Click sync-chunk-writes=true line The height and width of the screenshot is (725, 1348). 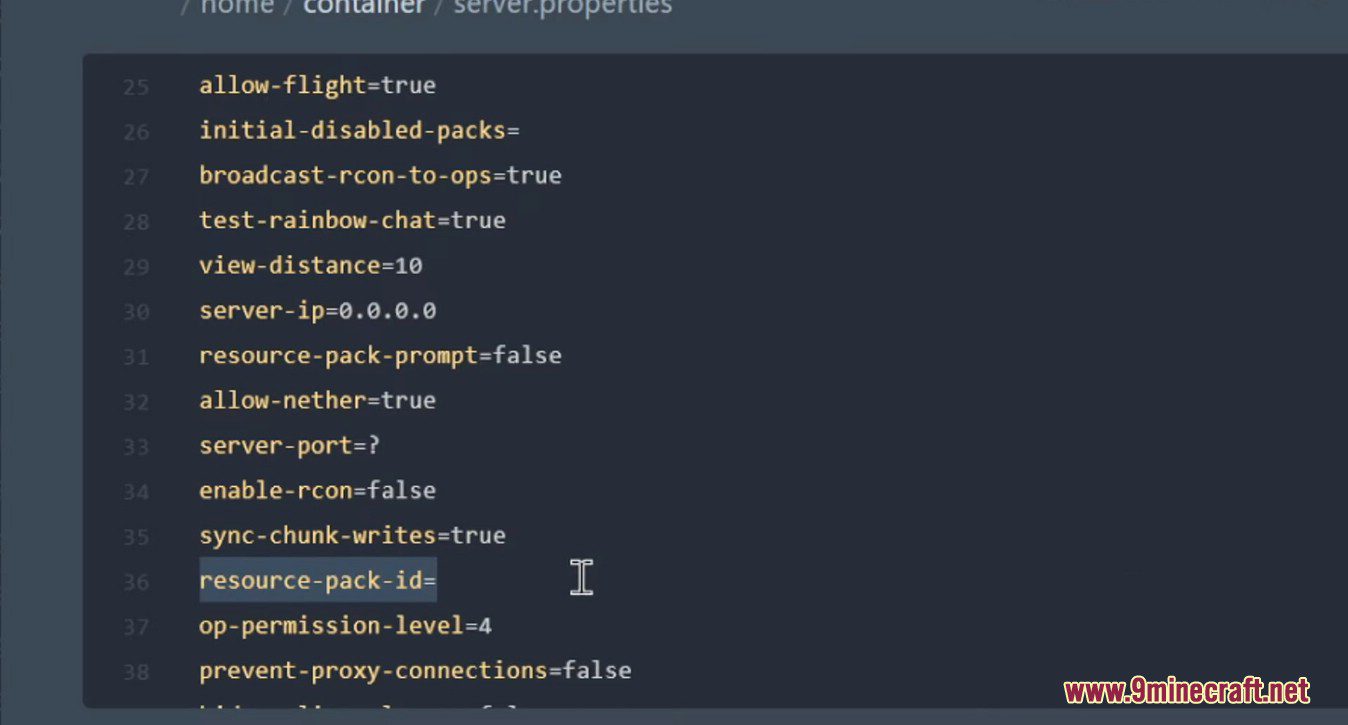point(352,536)
